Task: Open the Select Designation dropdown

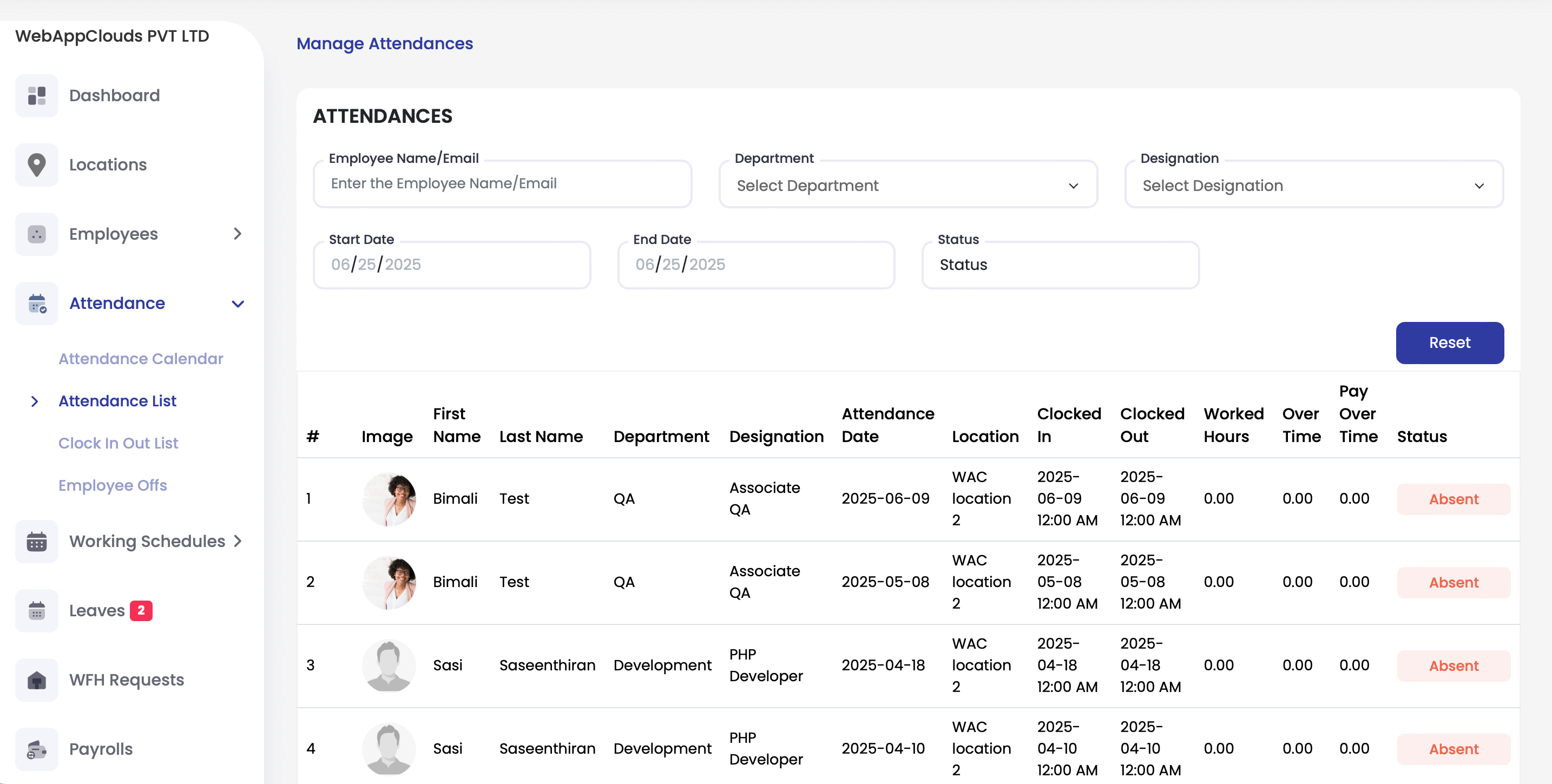Action: click(x=1313, y=185)
